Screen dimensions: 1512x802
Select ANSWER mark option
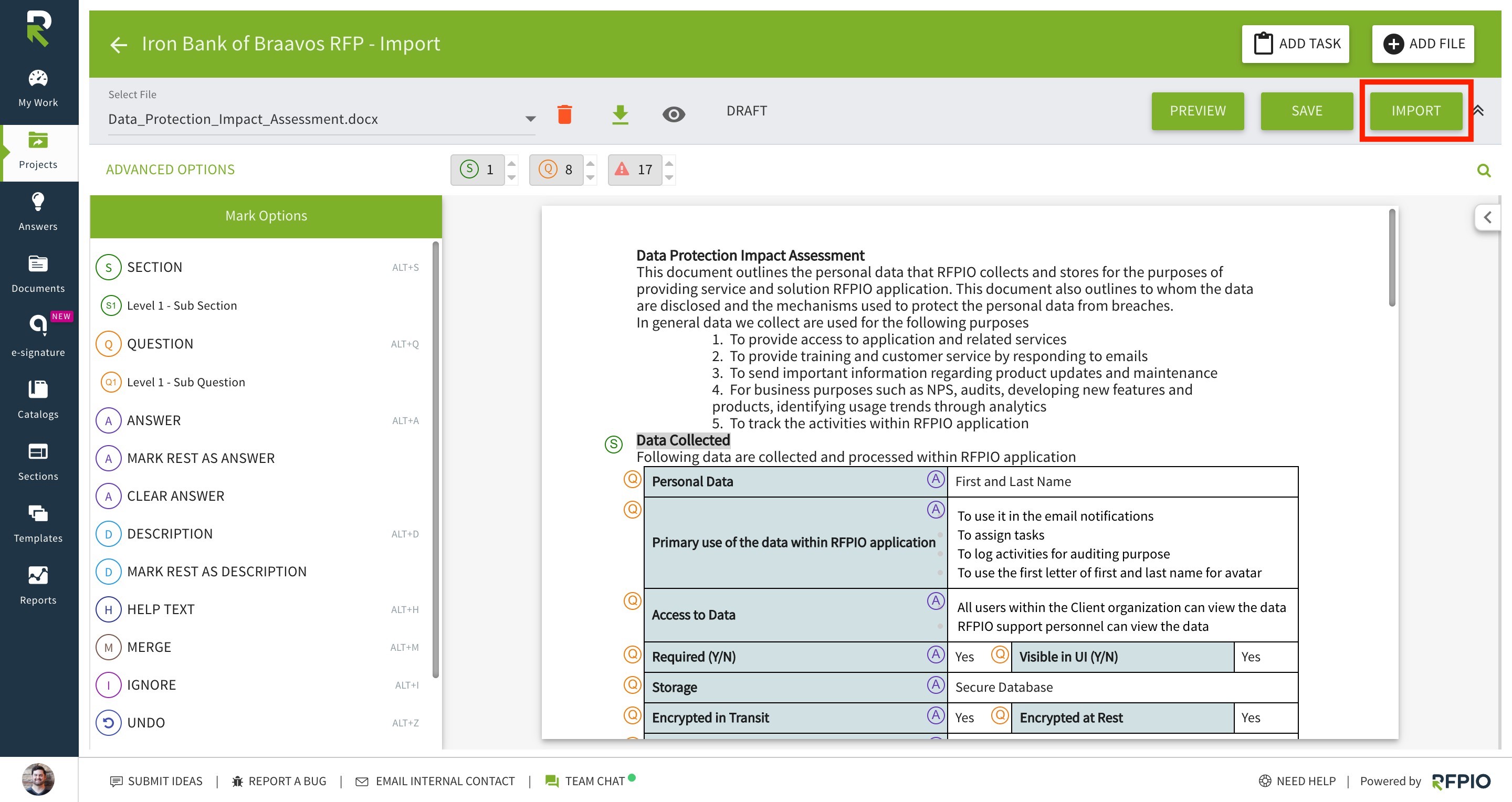(x=258, y=420)
